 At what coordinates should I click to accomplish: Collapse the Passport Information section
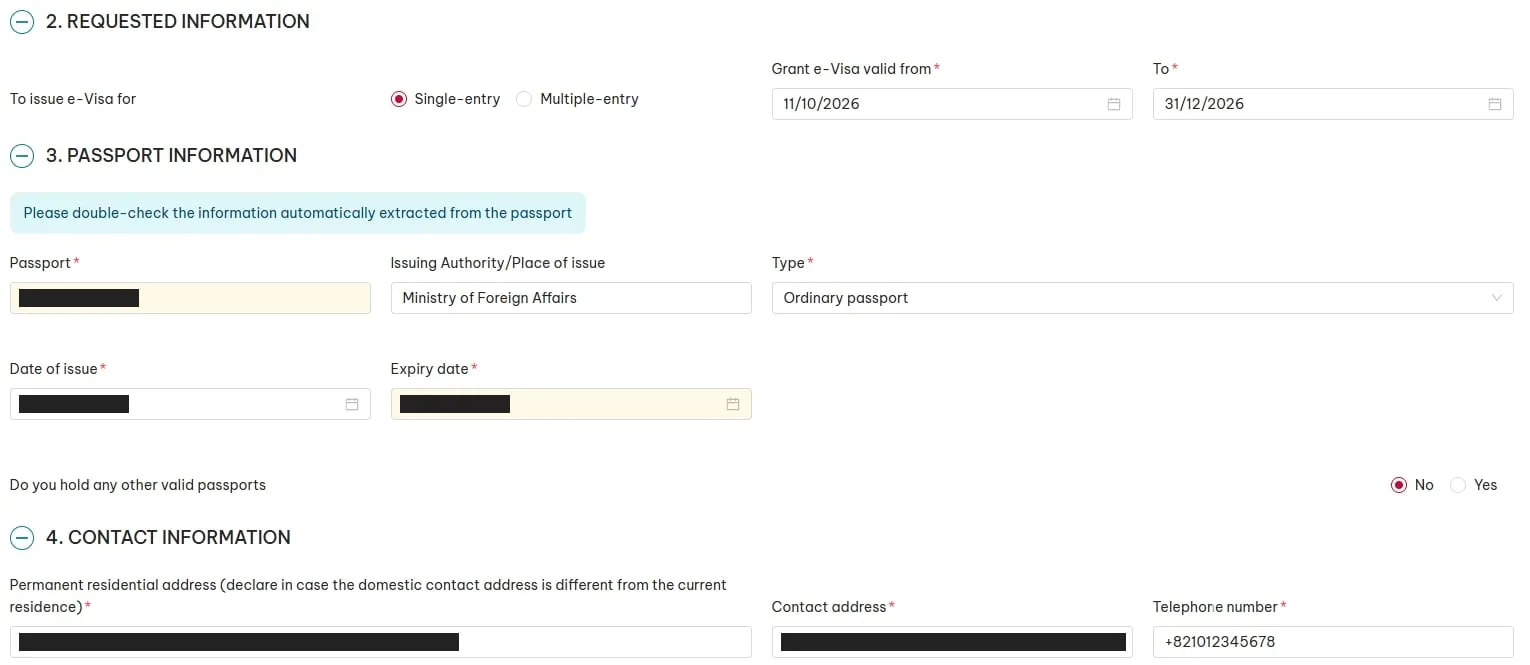[x=22, y=156]
